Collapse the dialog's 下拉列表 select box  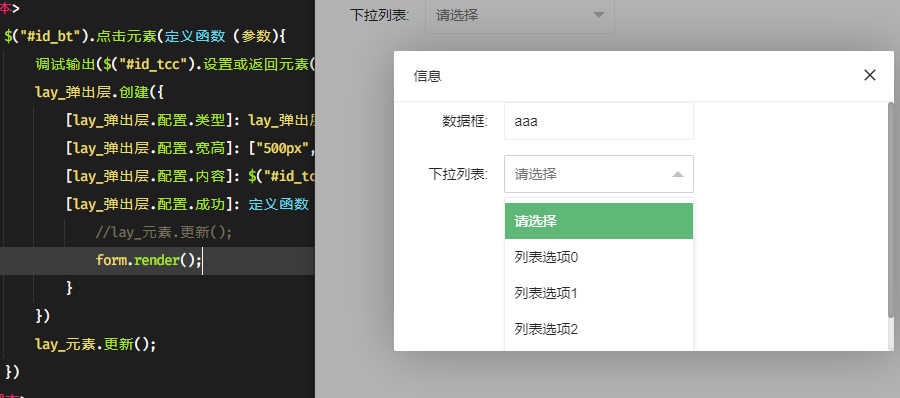point(599,174)
